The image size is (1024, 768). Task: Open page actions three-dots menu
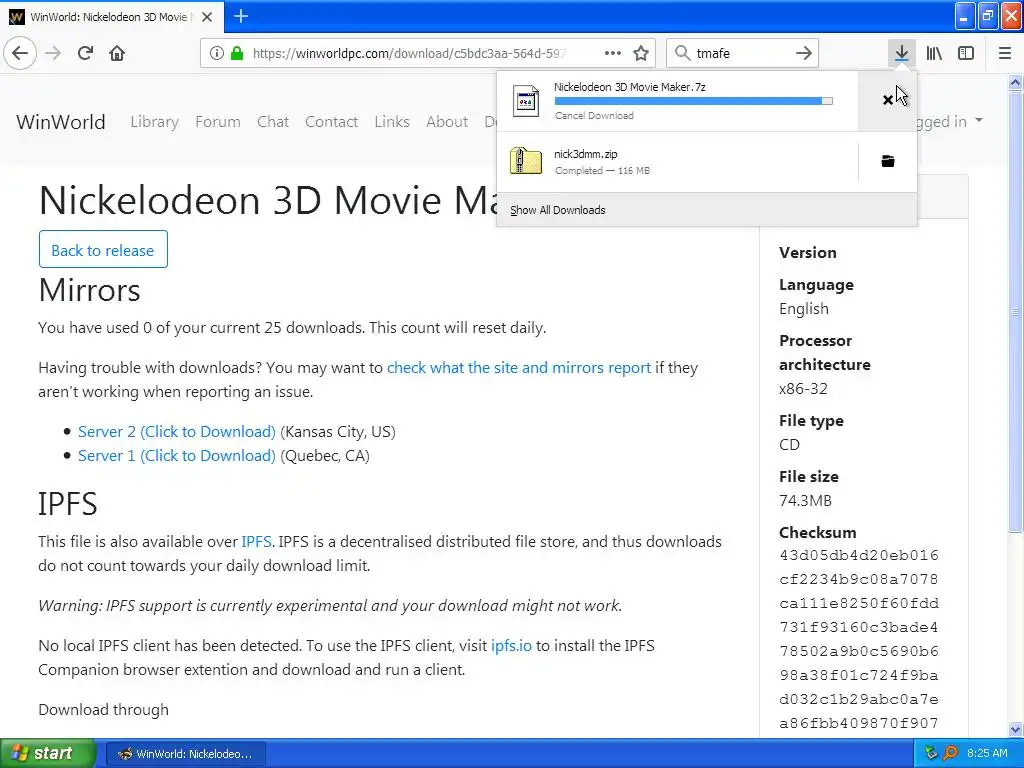[x=613, y=53]
